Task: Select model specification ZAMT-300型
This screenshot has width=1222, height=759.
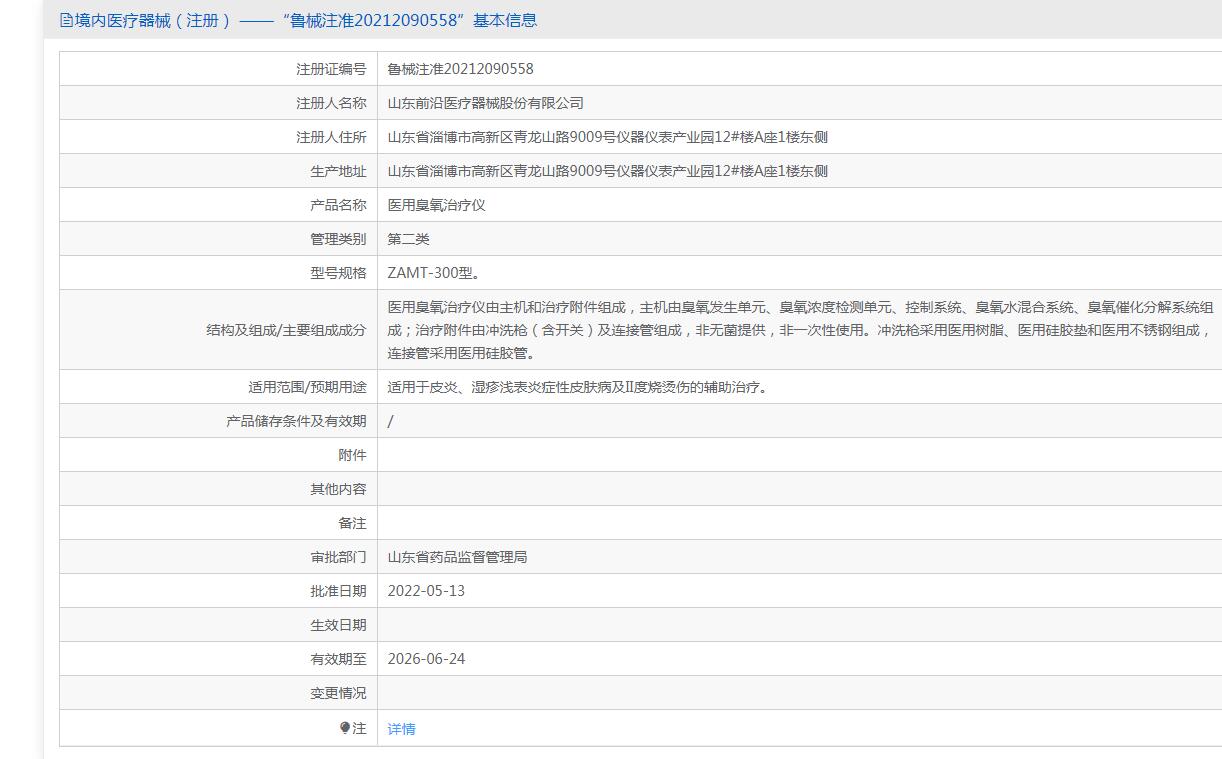Action: [x=434, y=273]
